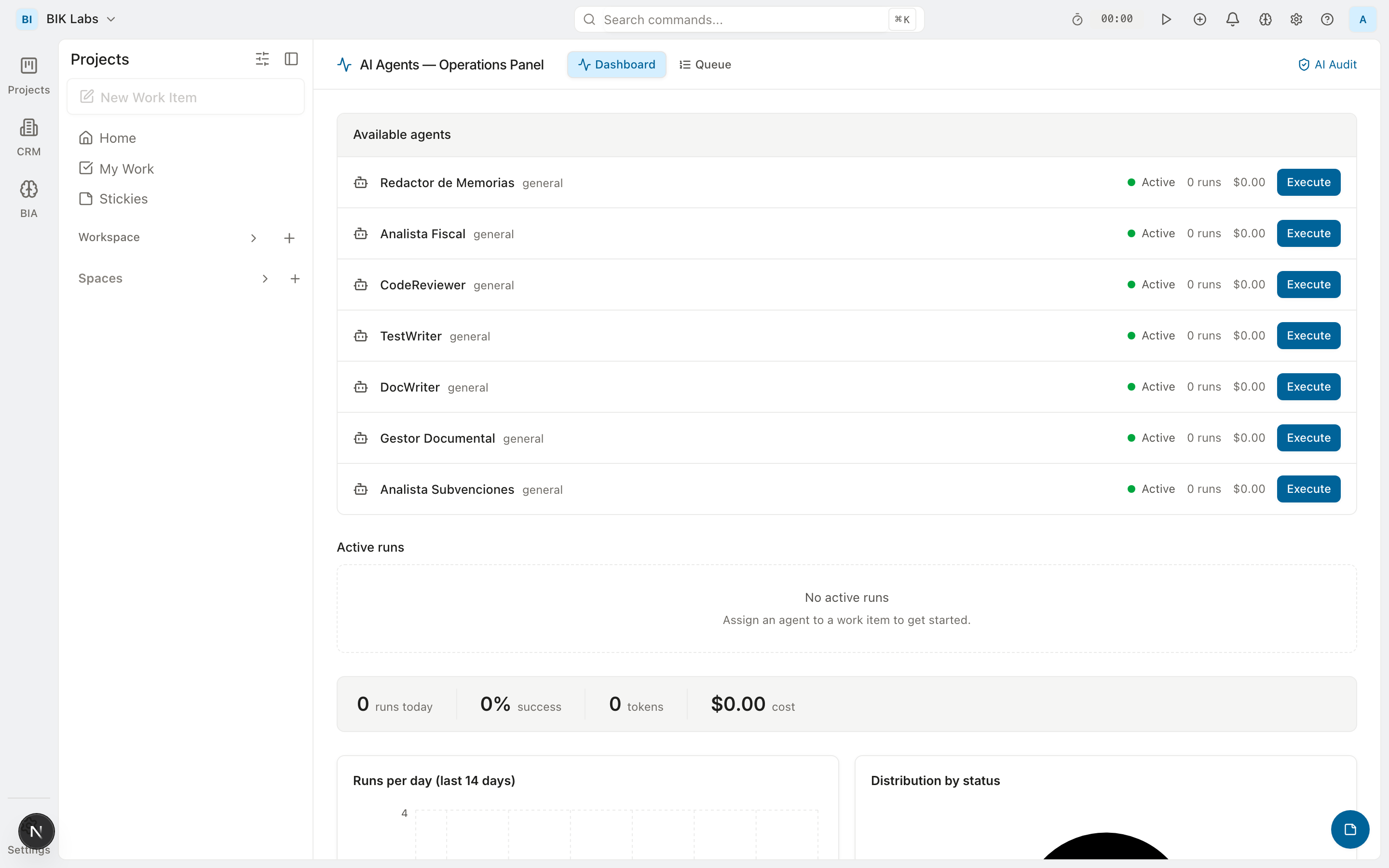Viewport: 1389px width, 868px height.
Task: Start the play control in top bar
Action: pos(1166,19)
